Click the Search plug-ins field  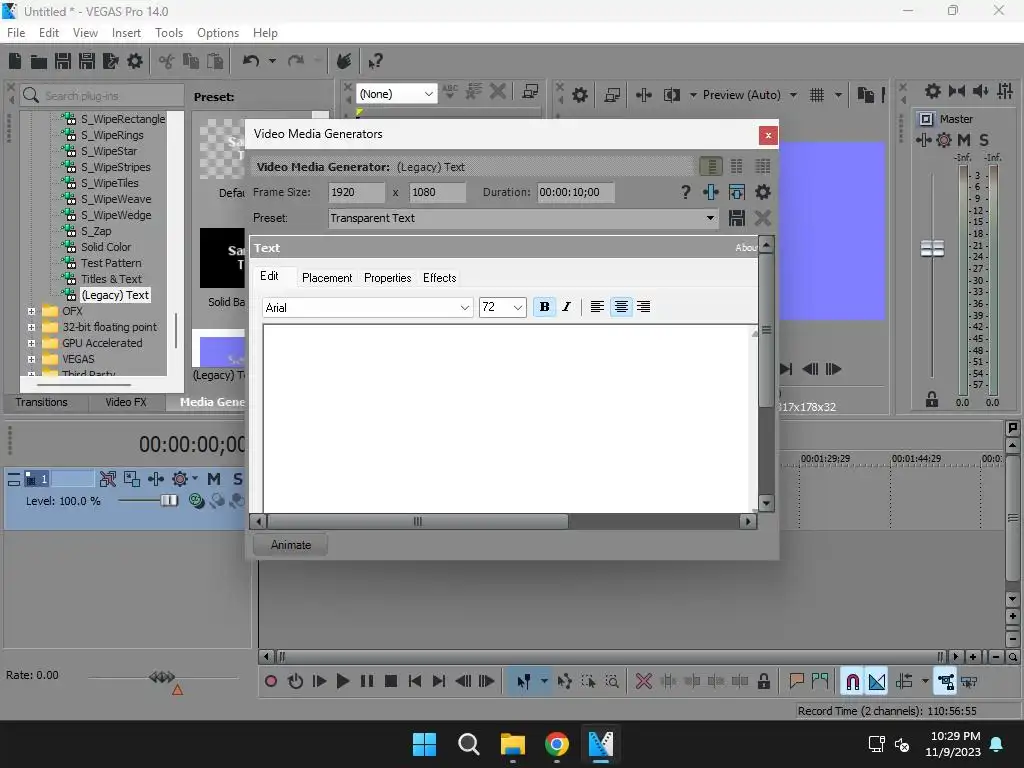103,96
